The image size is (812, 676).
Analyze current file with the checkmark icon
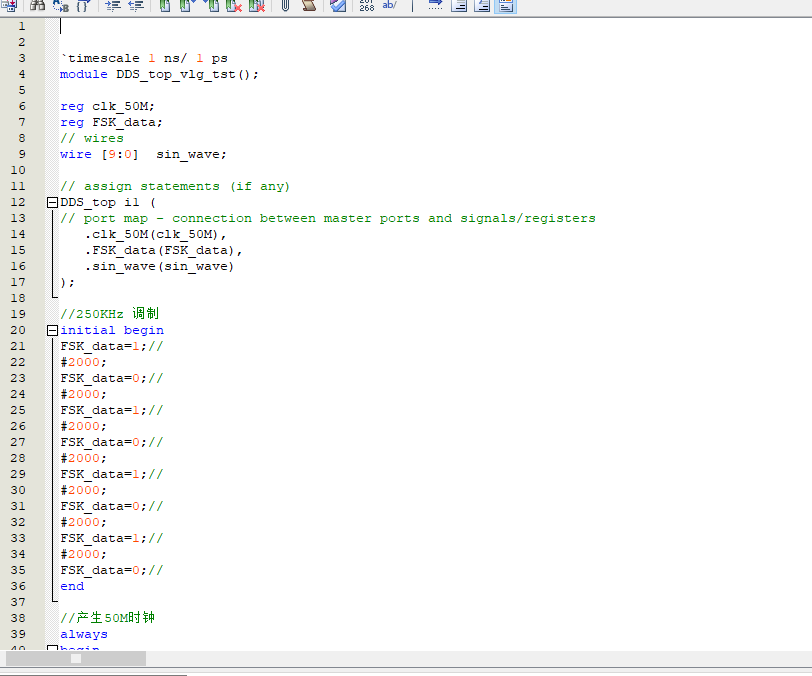[x=338, y=5]
